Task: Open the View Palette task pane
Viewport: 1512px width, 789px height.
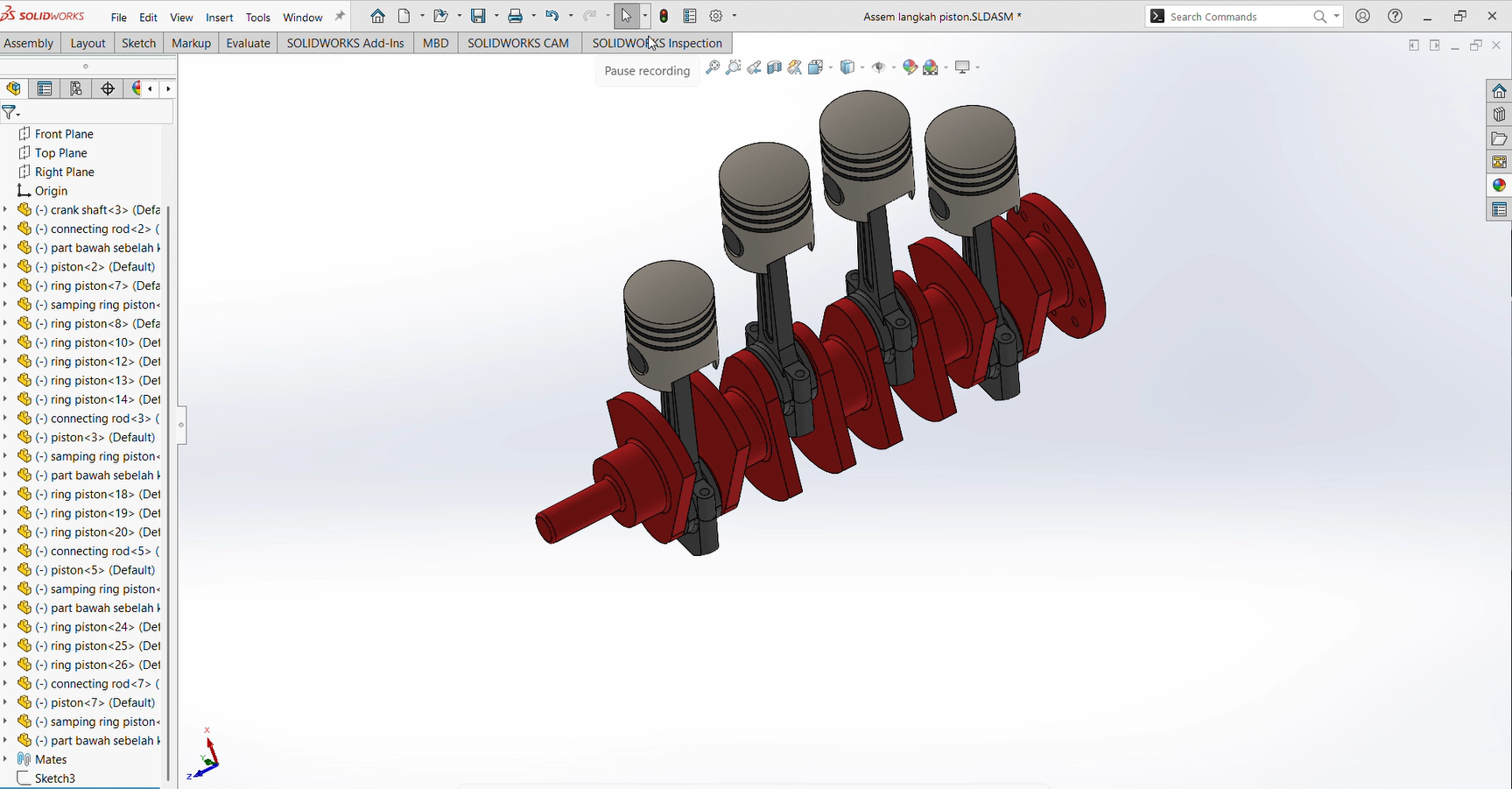Action: tap(1500, 162)
